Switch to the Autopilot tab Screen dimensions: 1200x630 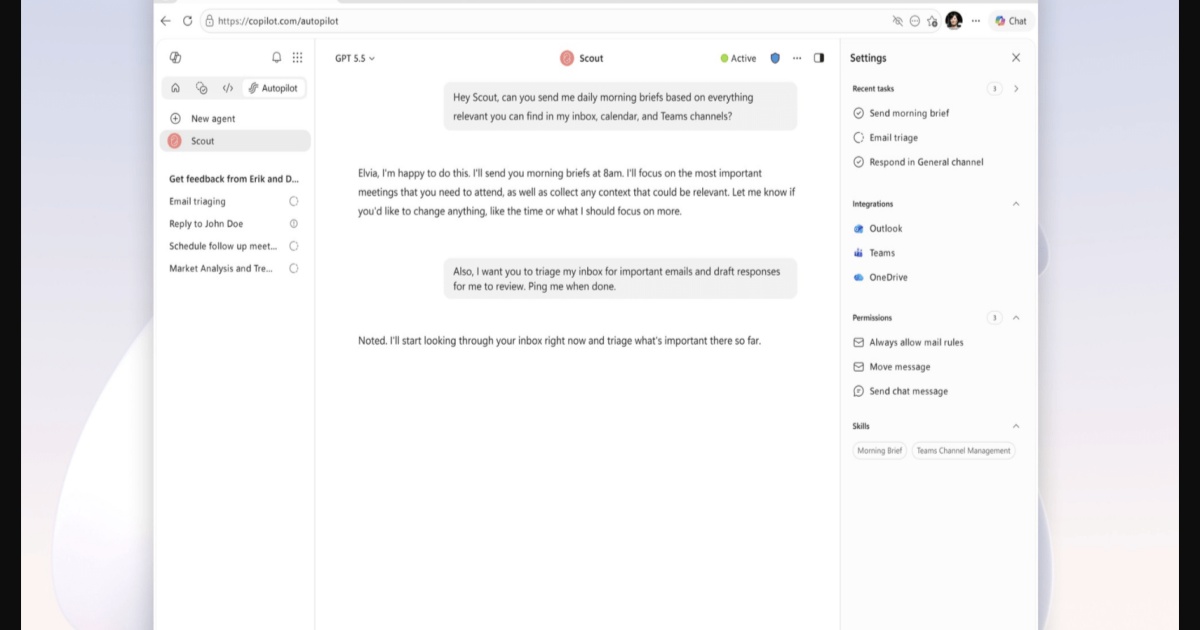point(274,88)
